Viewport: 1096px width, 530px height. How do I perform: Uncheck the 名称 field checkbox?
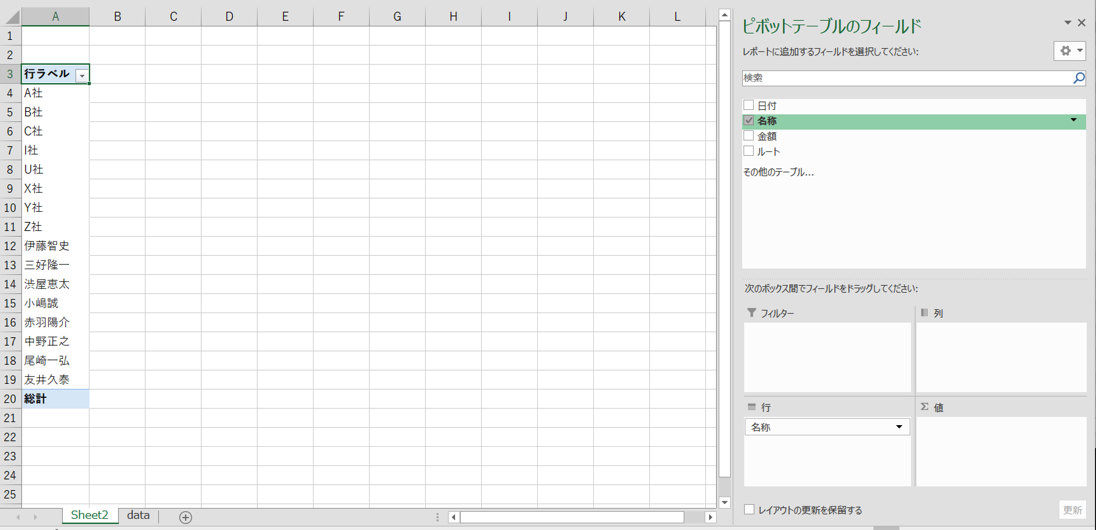point(749,121)
